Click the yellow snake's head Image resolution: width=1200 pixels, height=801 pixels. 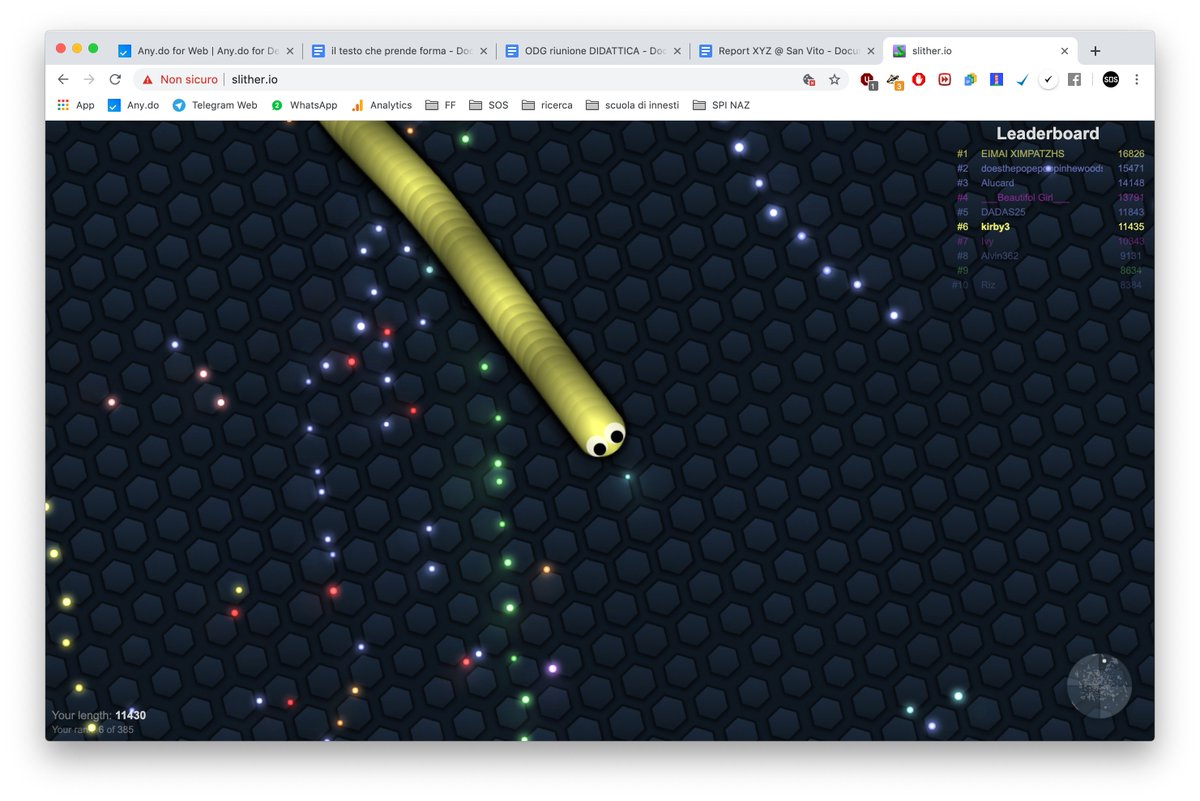604,436
